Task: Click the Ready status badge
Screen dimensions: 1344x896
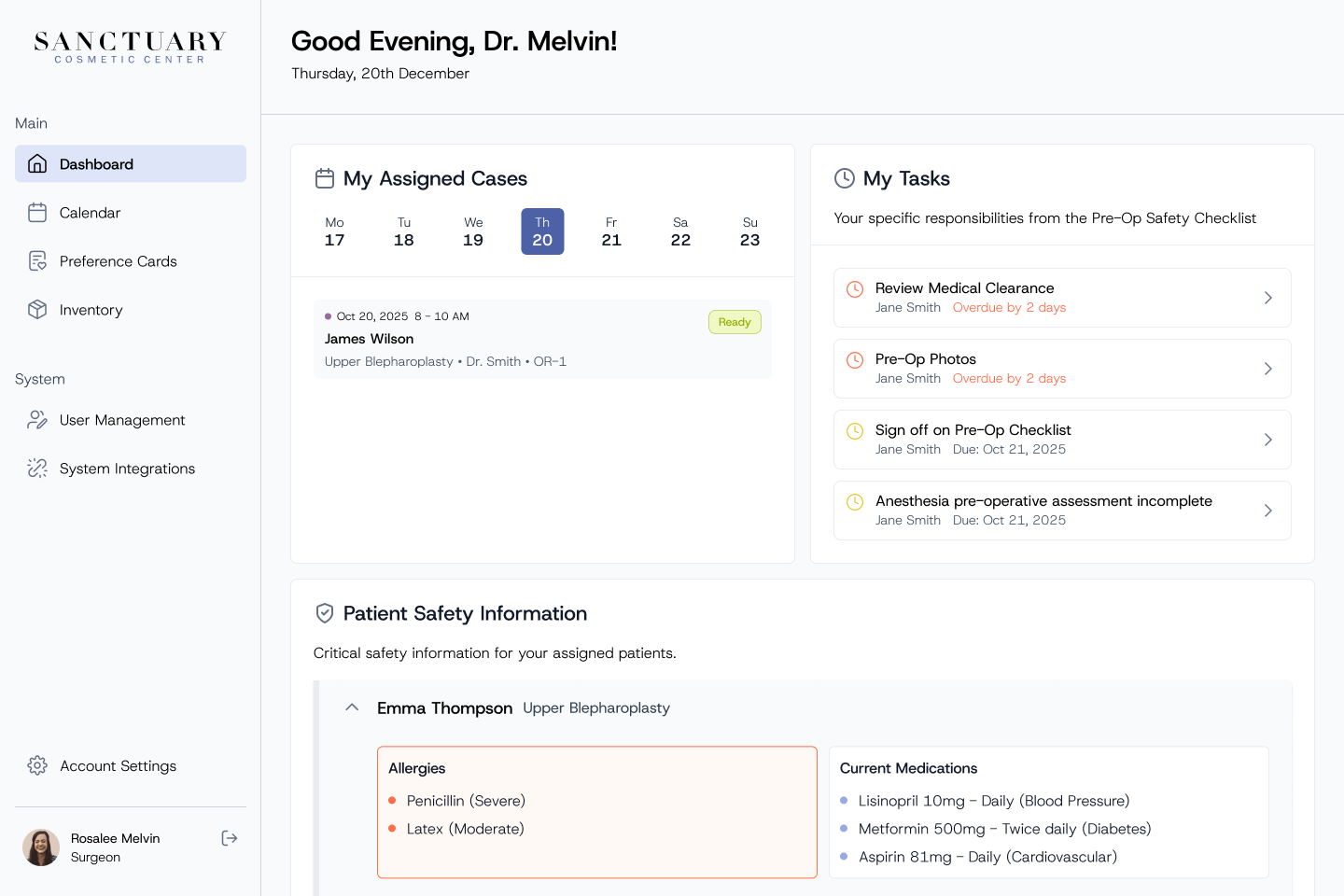Action: pos(735,322)
